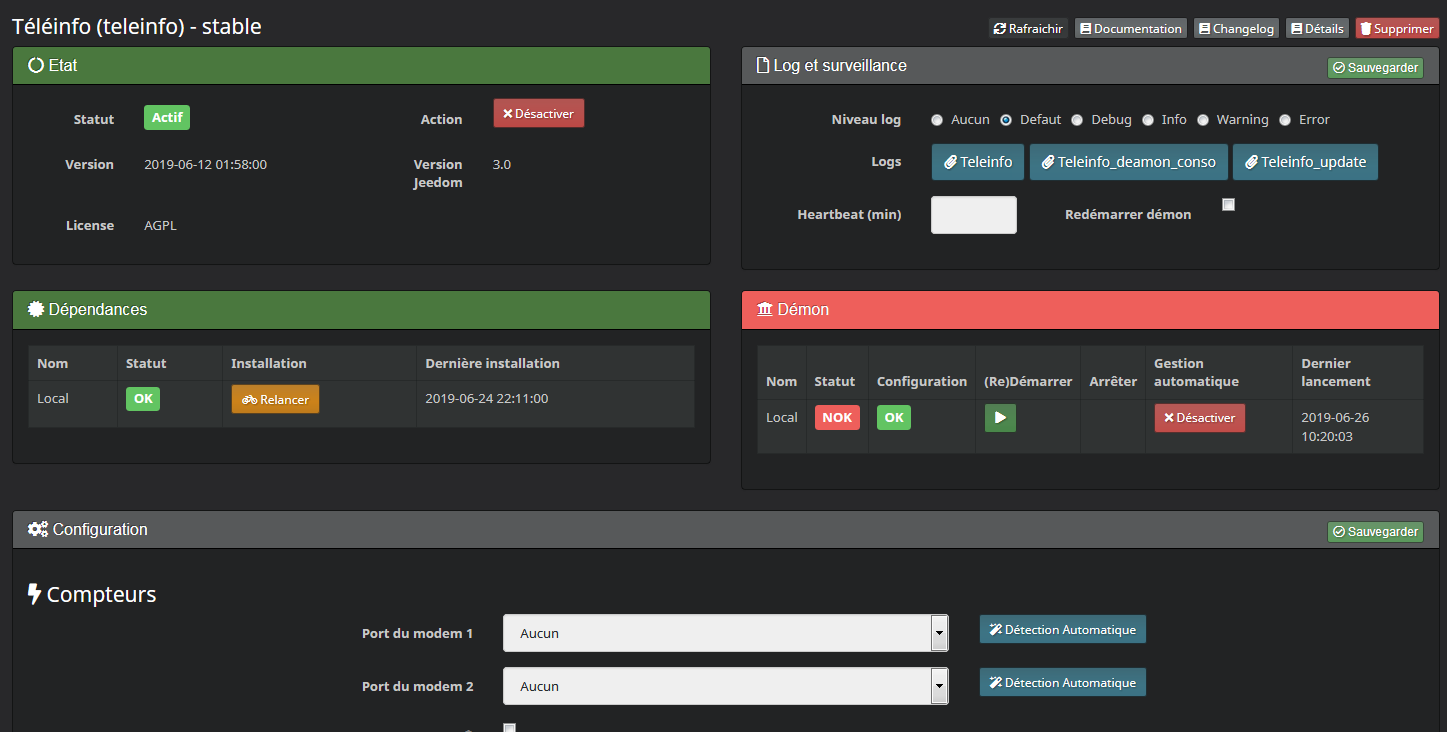
Task: Click the Dernière installation column header
Action: point(492,363)
